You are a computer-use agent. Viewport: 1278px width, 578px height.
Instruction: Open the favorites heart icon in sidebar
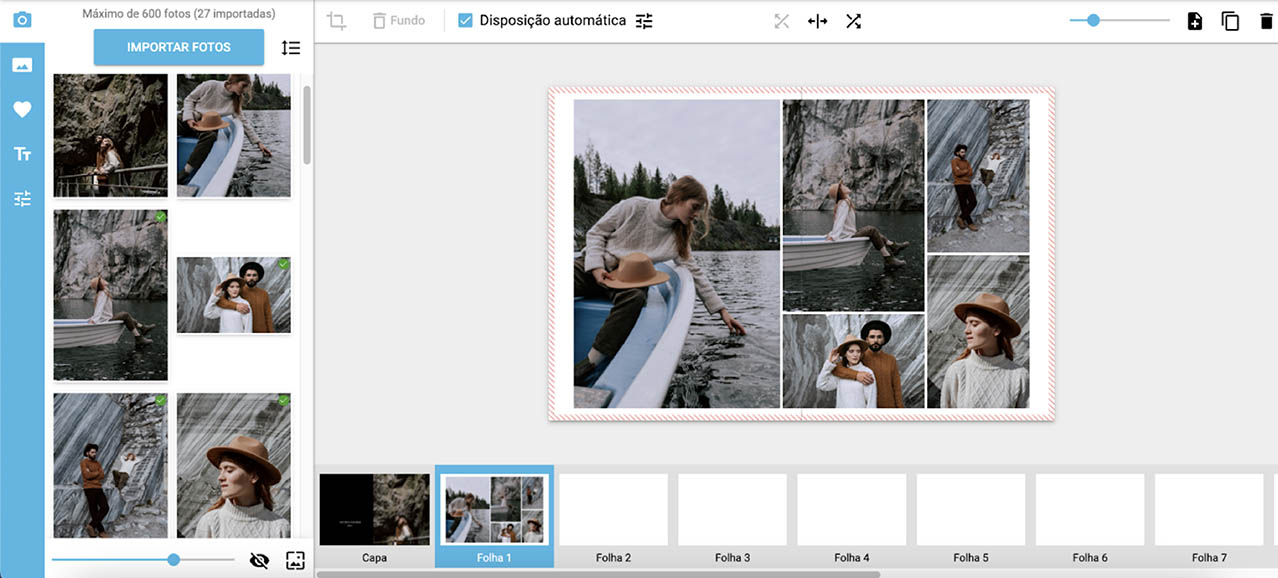tap(22, 110)
